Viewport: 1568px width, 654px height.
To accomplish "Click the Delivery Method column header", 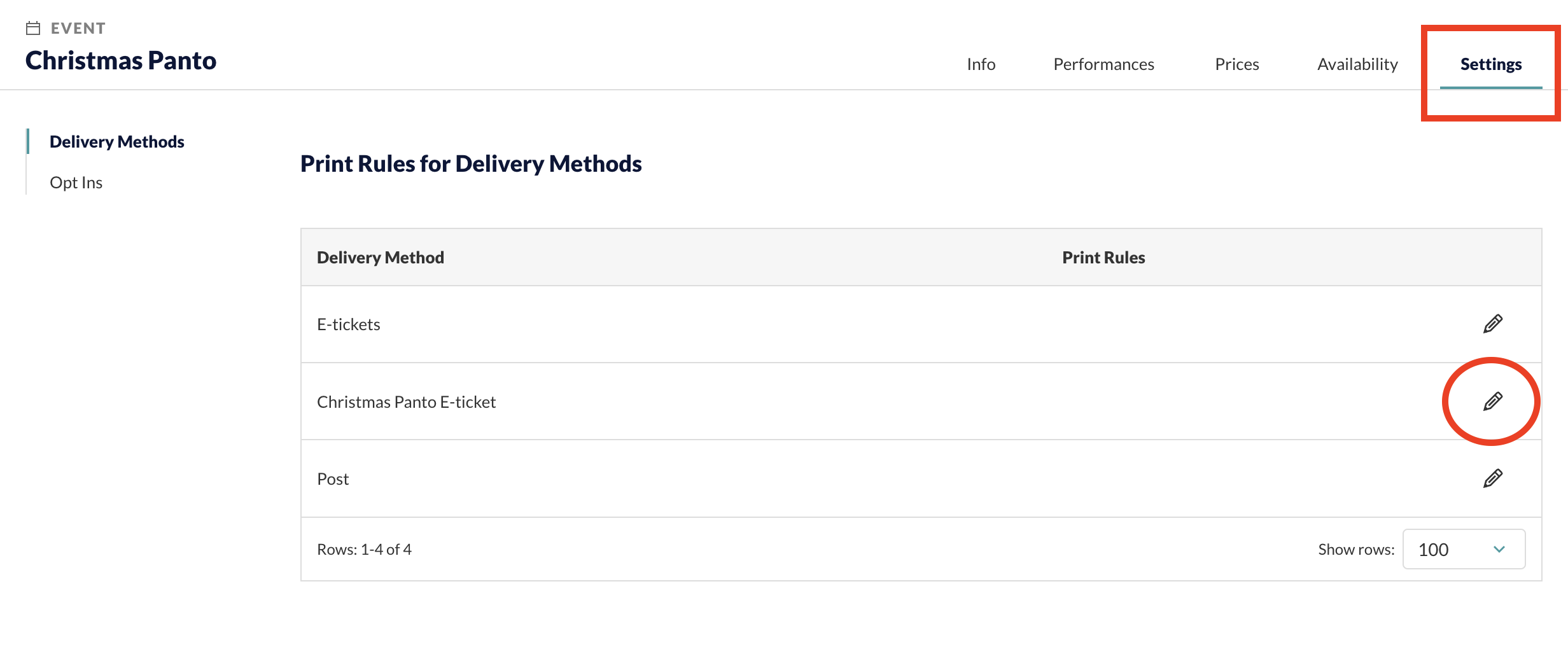I will tap(381, 257).
